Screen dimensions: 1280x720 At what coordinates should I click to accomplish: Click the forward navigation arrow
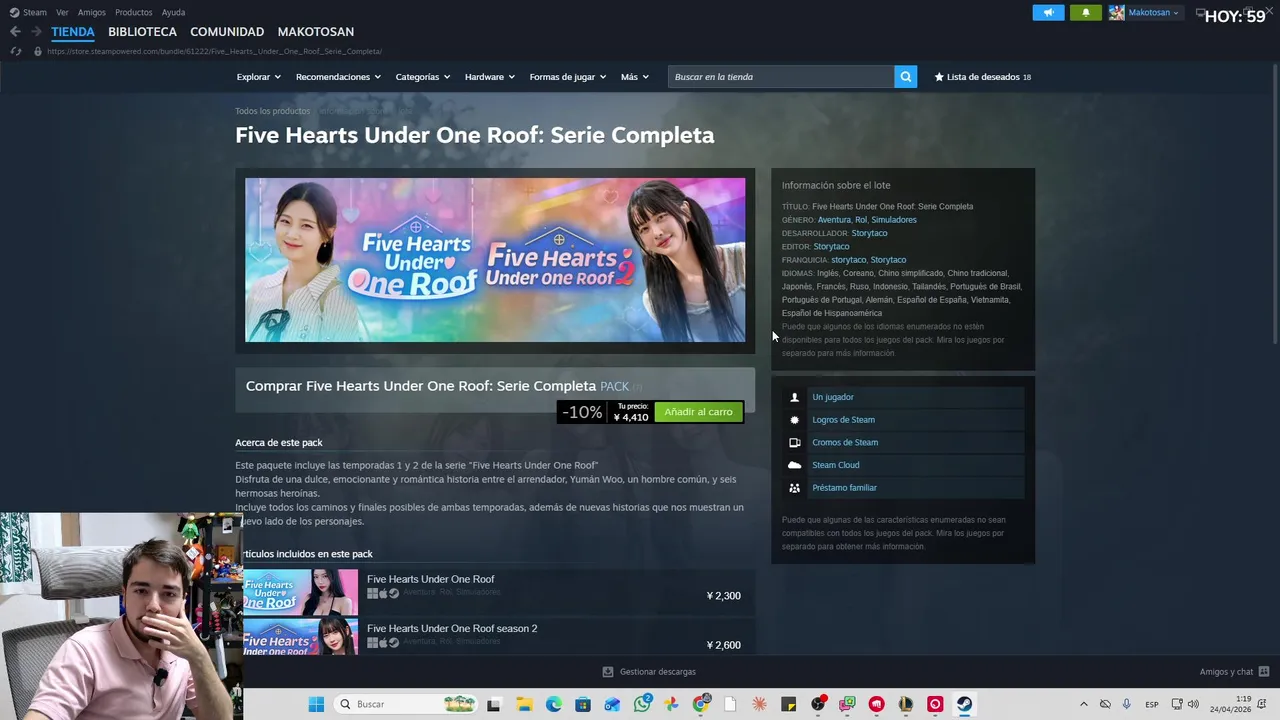(x=36, y=32)
